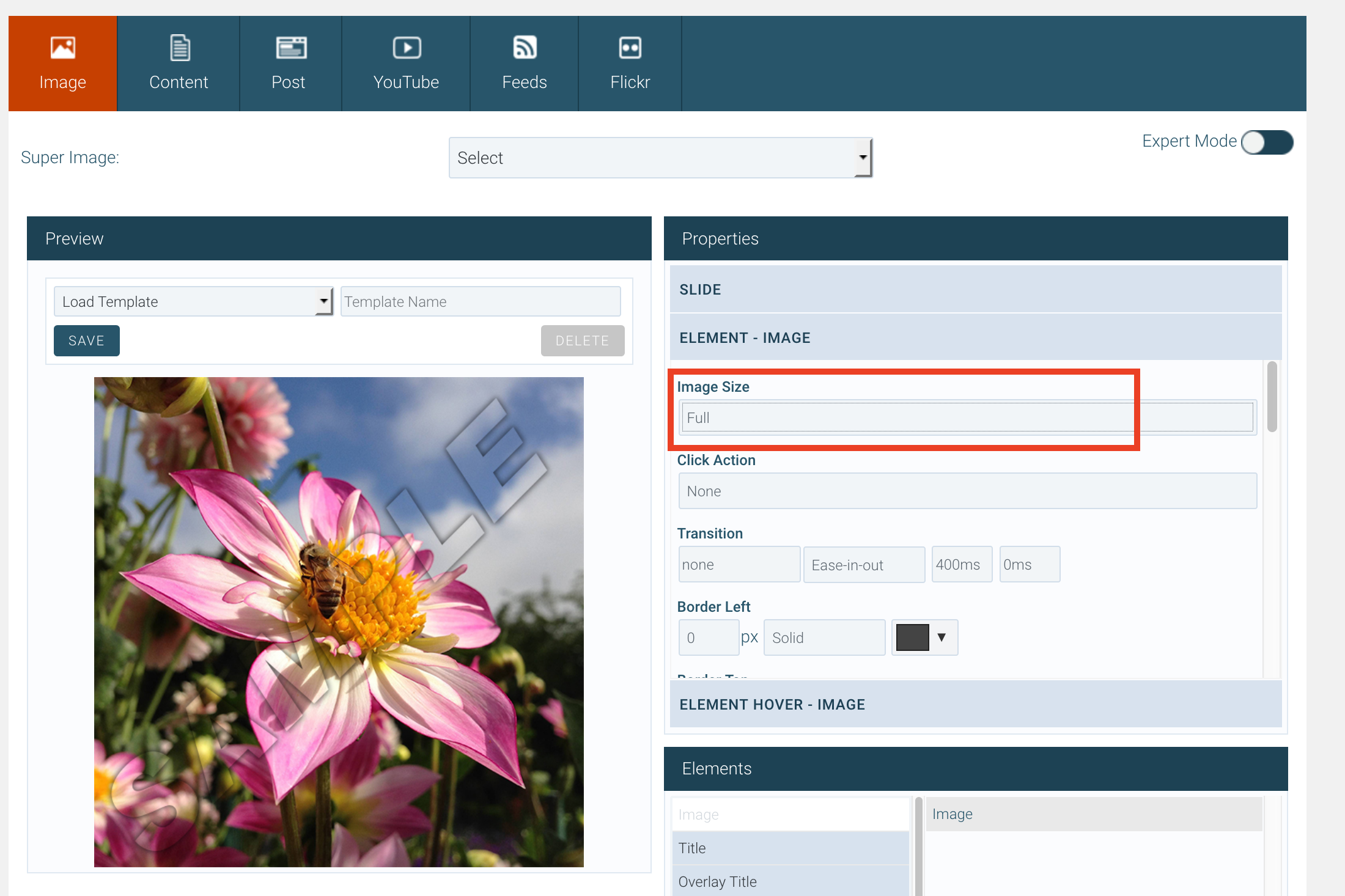Viewport: 1345px width, 896px height.
Task: Open the Super Image Select dropdown
Action: point(660,158)
